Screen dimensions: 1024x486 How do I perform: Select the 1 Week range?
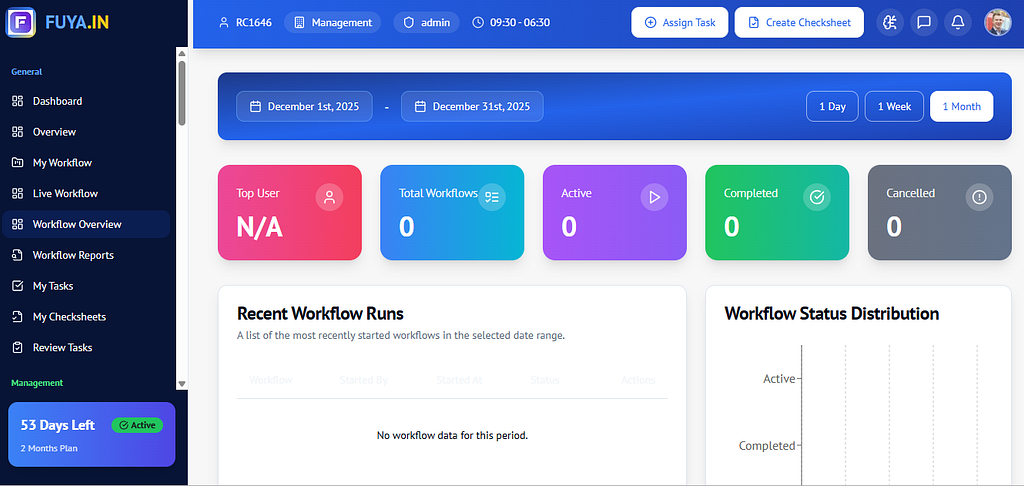(894, 106)
